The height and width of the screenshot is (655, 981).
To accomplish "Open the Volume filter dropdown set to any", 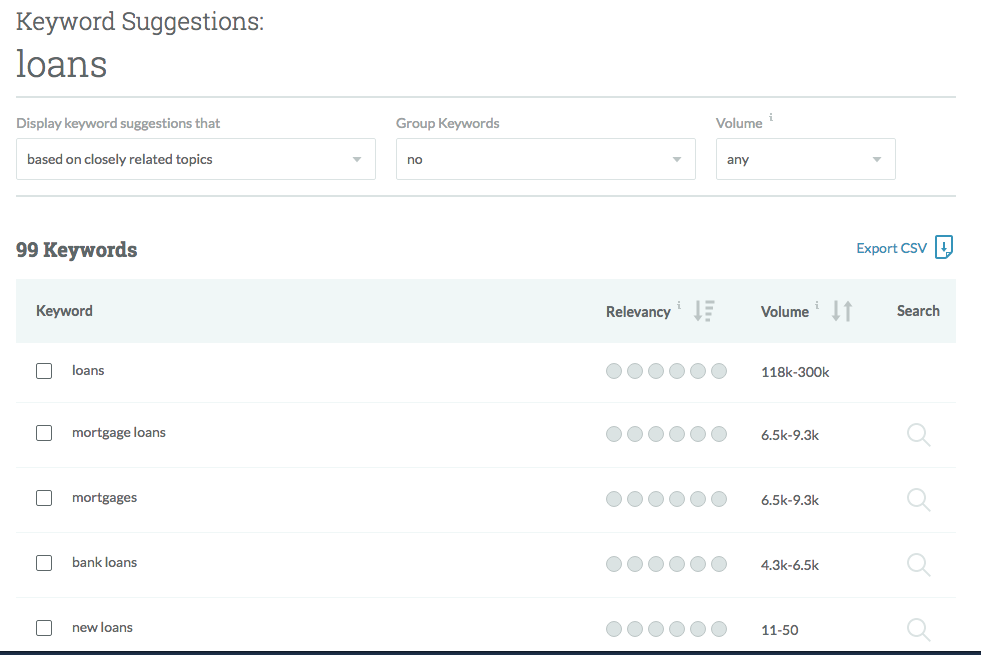I will click(x=805, y=159).
